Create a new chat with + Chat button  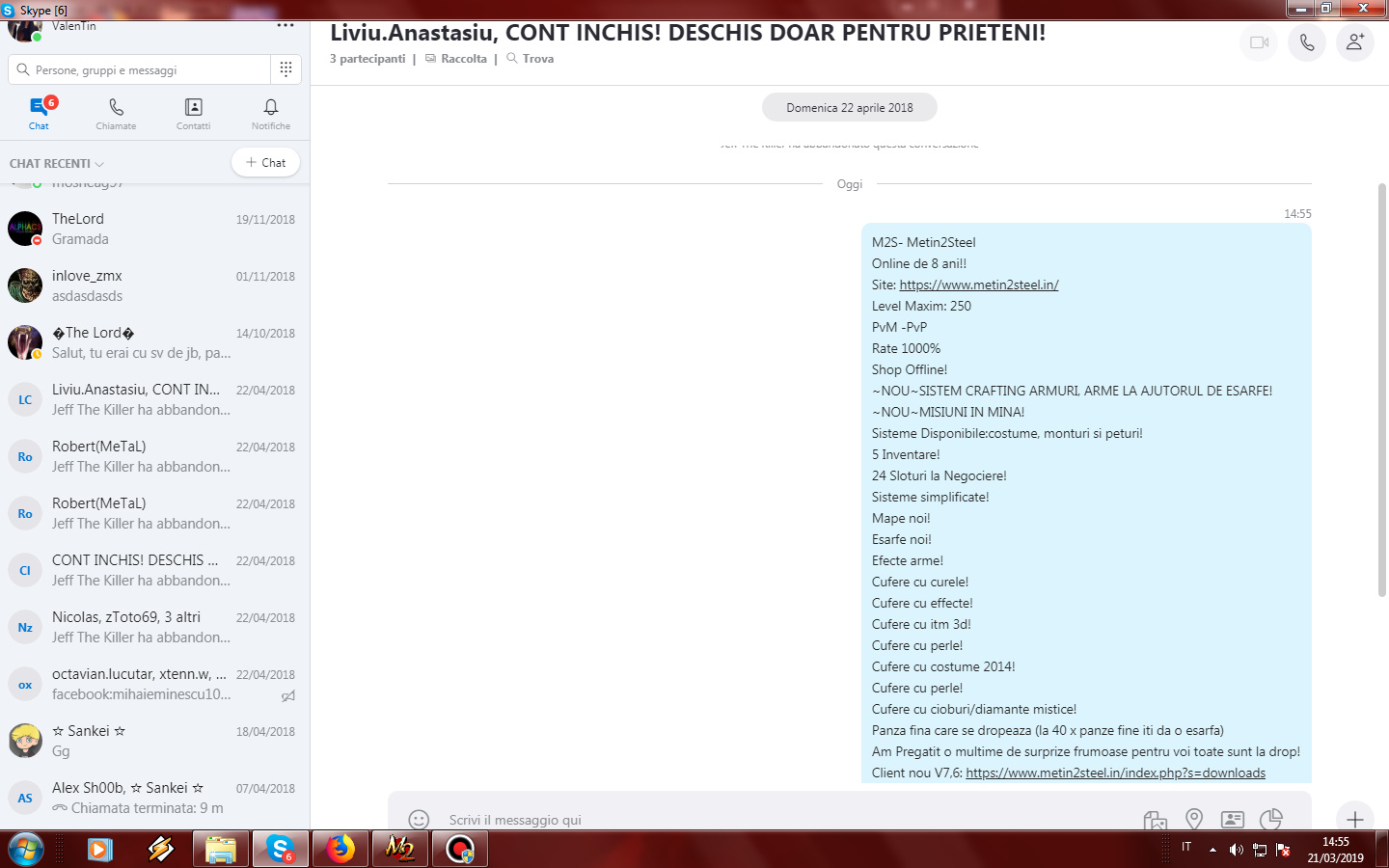(x=266, y=162)
